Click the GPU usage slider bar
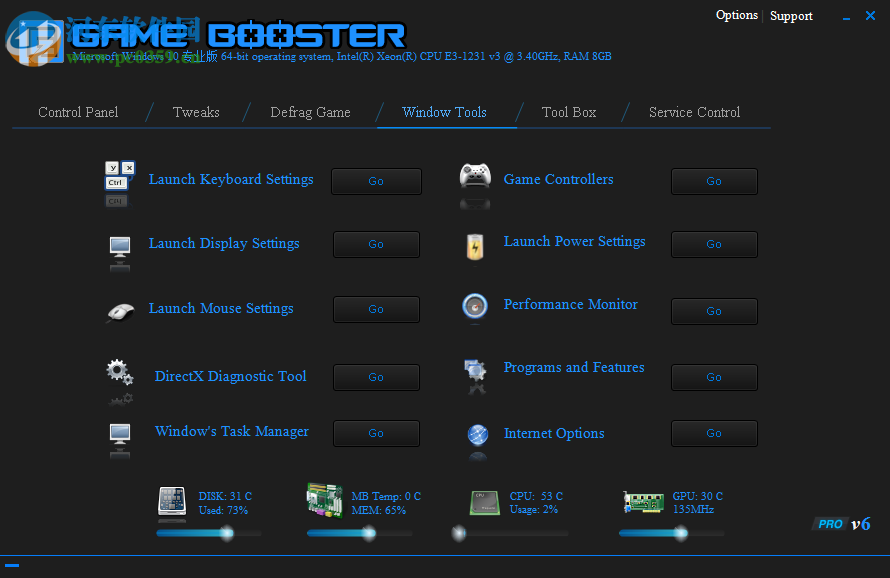The image size is (890, 578). click(671, 533)
